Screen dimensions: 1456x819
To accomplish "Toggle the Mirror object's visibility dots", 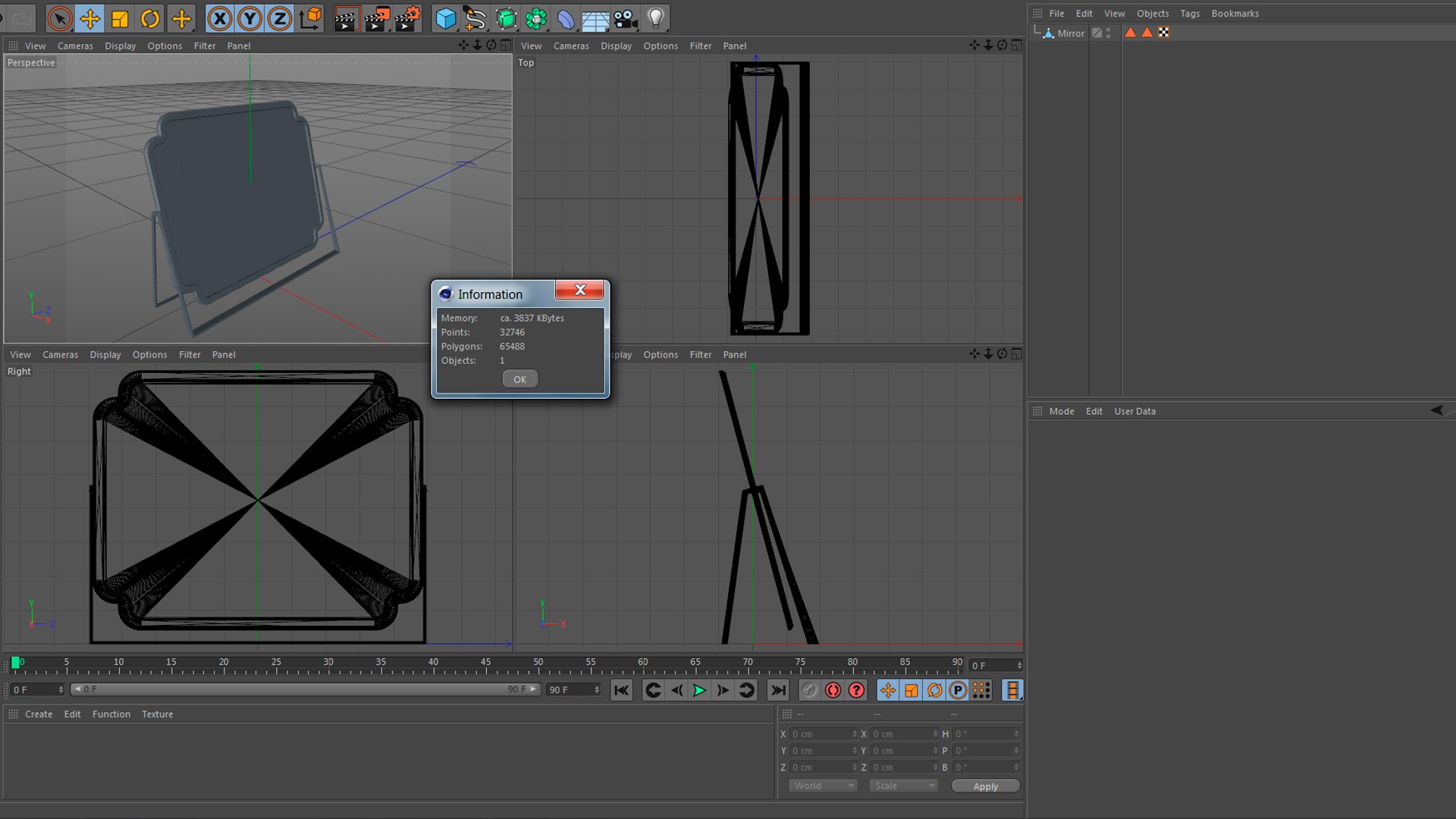I will tap(1109, 33).
